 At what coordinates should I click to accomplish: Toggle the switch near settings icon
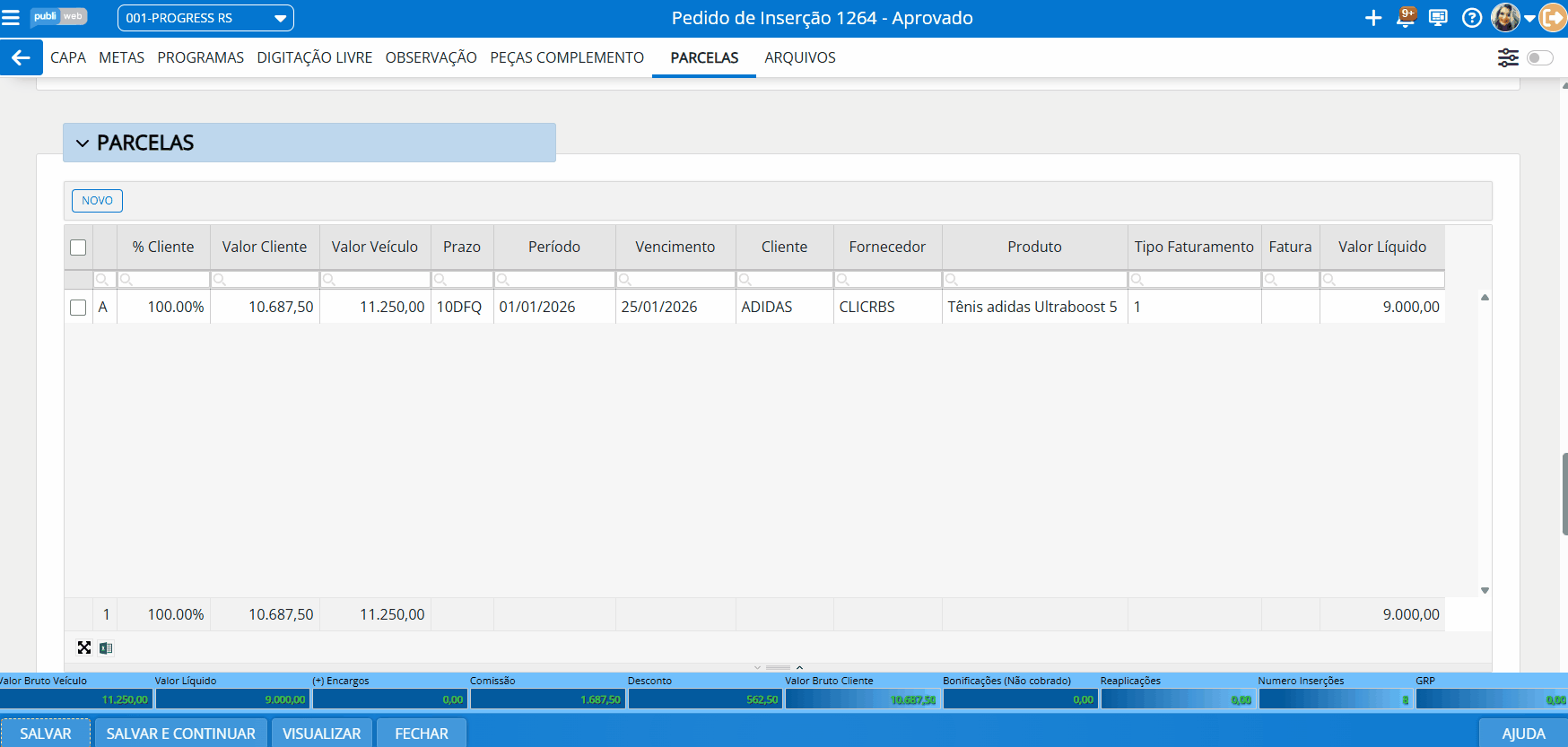click(x=1539, y=57)
